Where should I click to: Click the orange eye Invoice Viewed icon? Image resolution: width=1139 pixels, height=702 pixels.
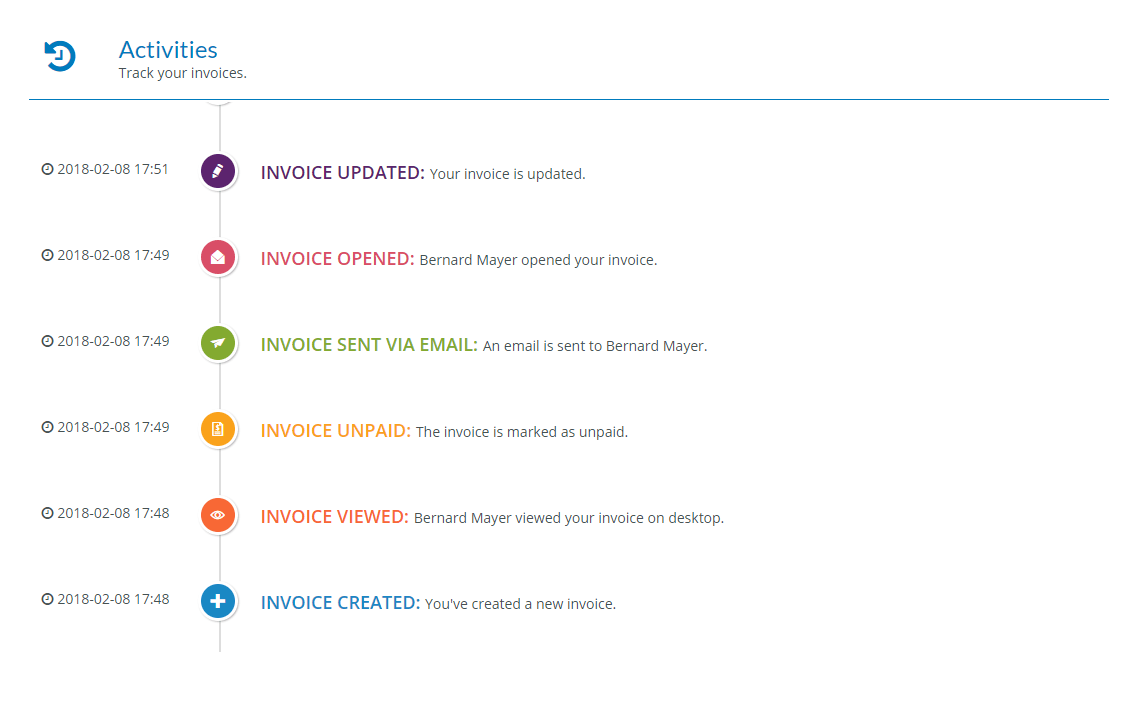(x=218, y=515)
